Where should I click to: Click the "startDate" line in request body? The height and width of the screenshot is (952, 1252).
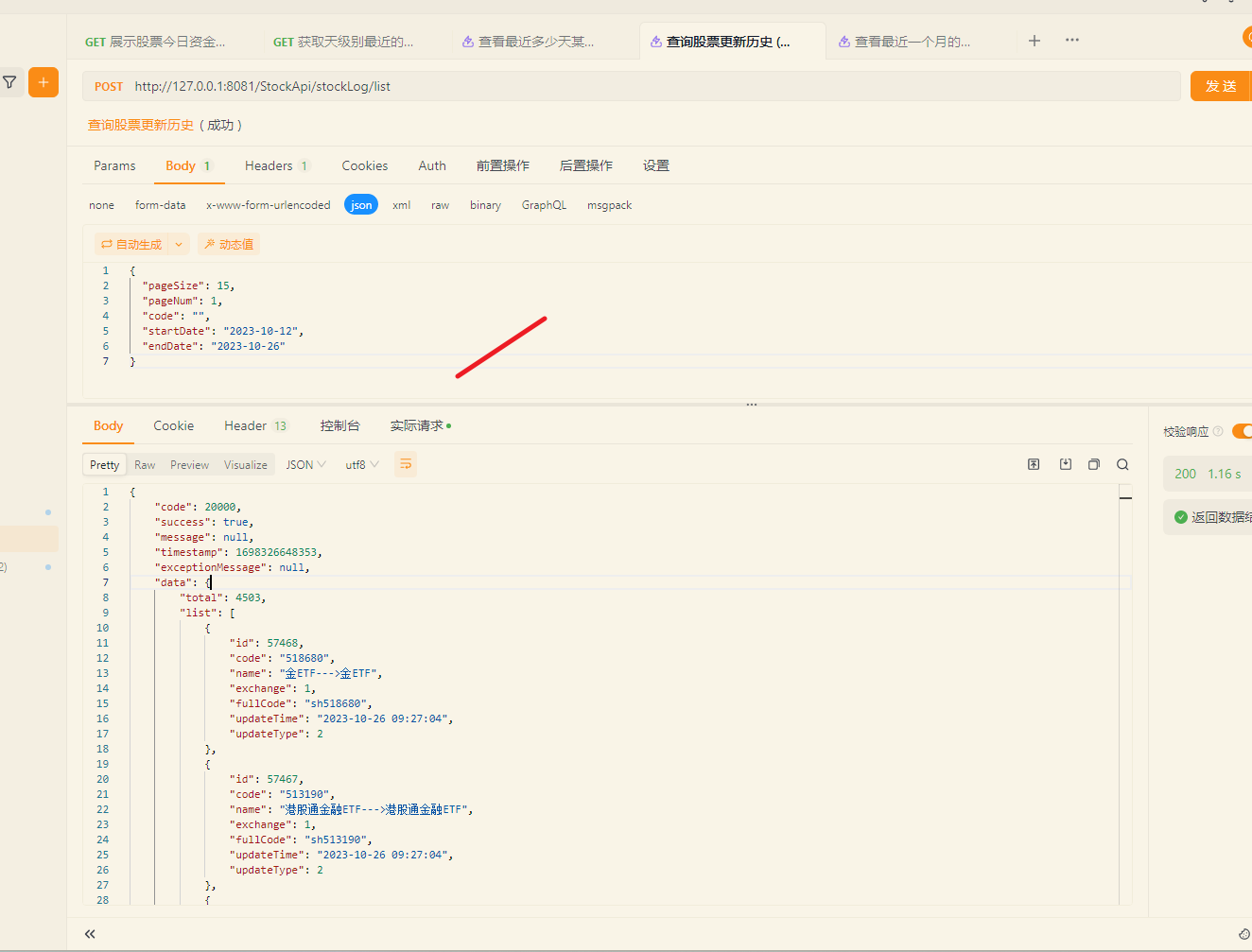tap(223, 331)
